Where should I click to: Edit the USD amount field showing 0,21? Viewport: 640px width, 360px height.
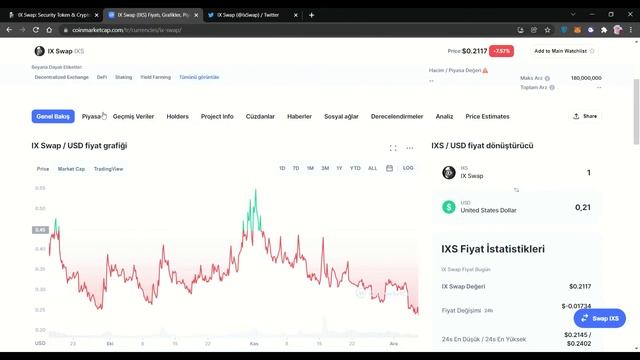tap(582, 207)
